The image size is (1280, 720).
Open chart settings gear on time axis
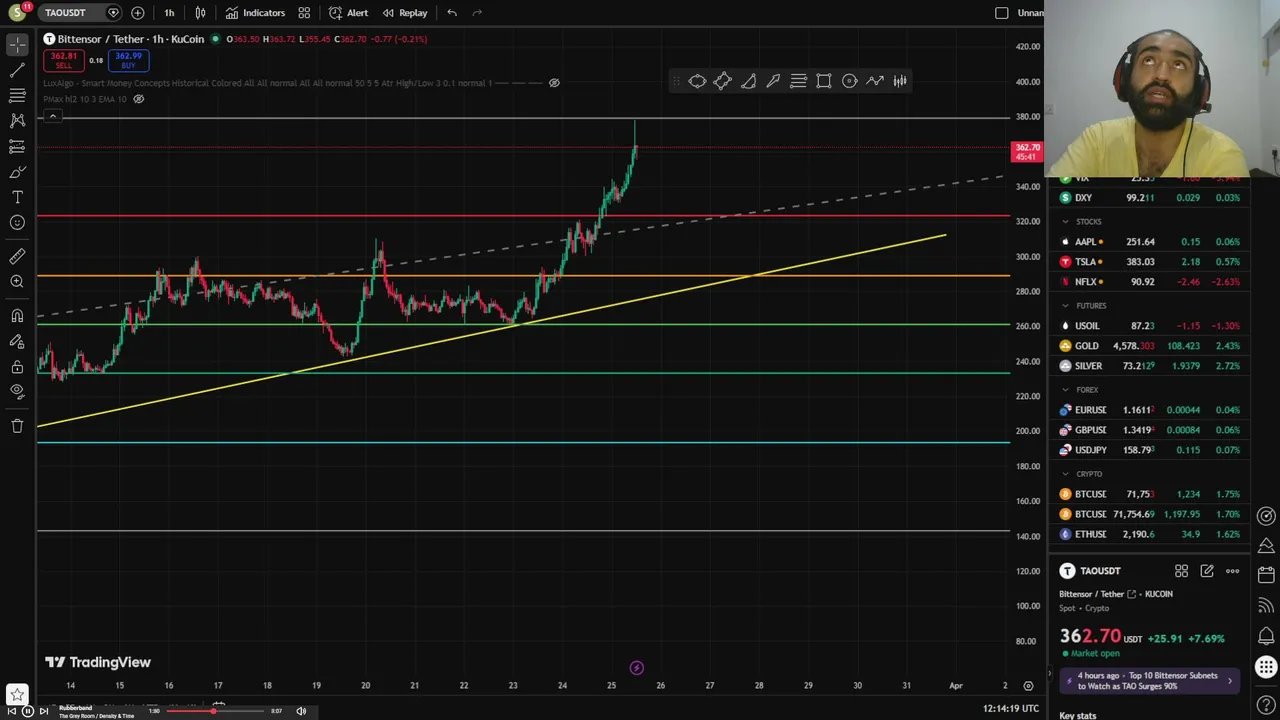1028,686
